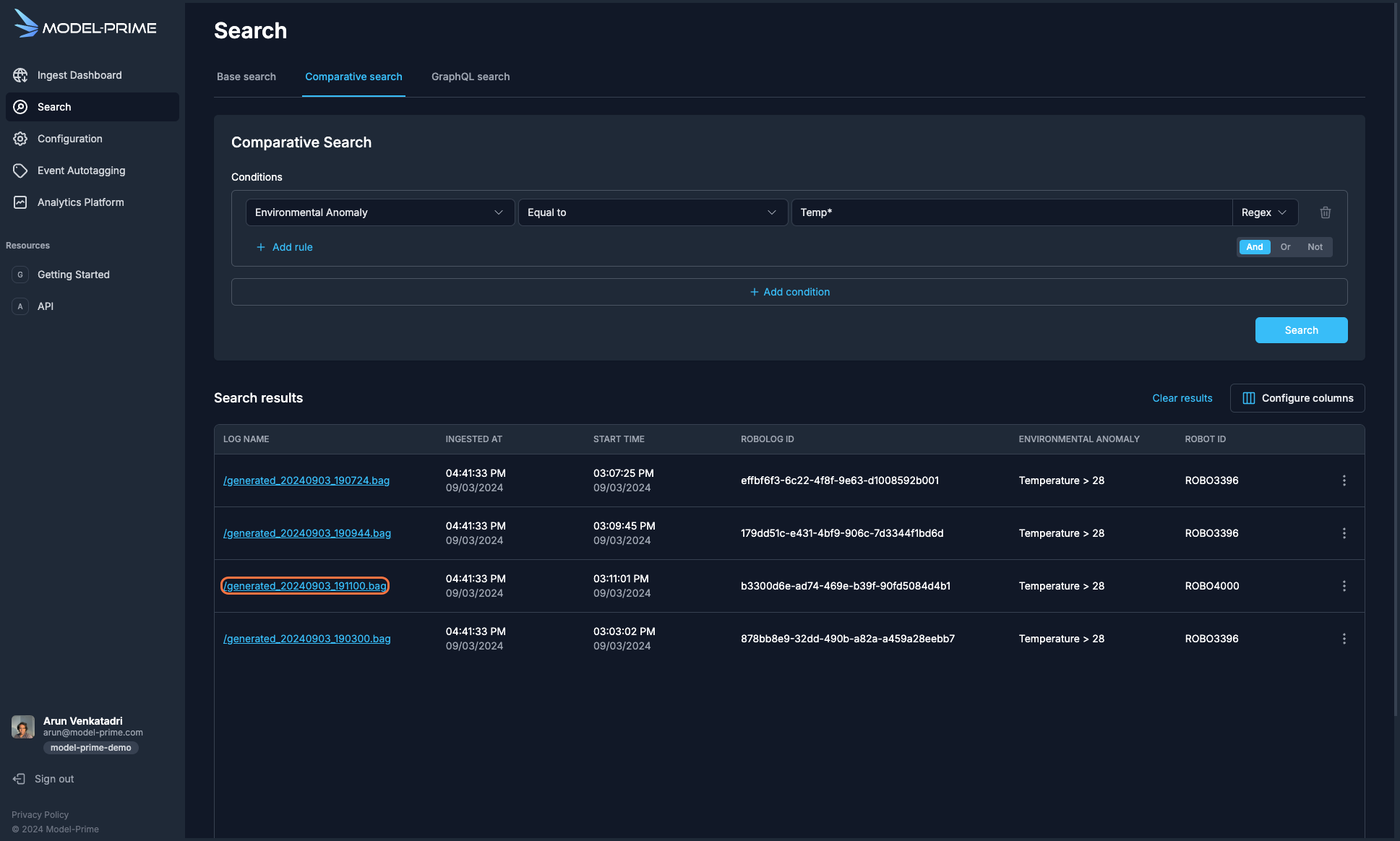This screenshot has height=841, width=1400.
Task: Click the sign out arrow icon
Action: click(x=20, y=779)
